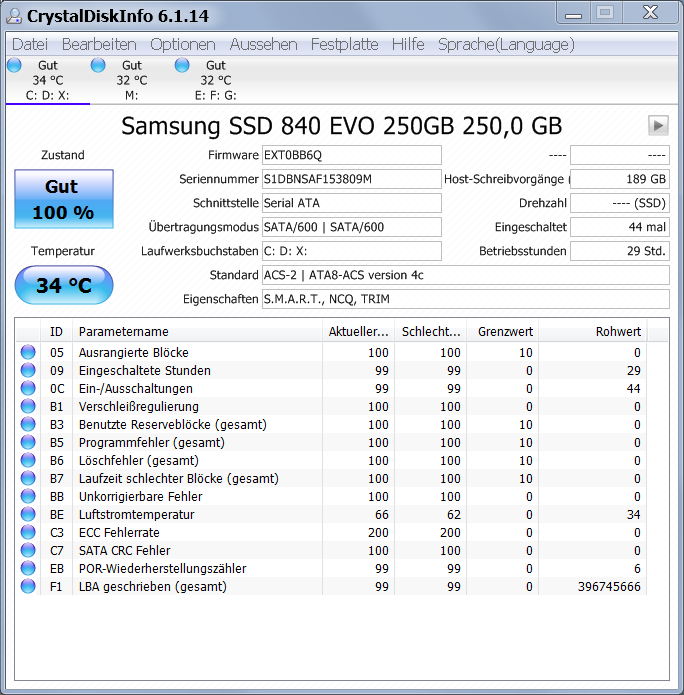Select the Verschleißregulierung row text
Screen dimensions: 684x695
[x=138, y=406]
